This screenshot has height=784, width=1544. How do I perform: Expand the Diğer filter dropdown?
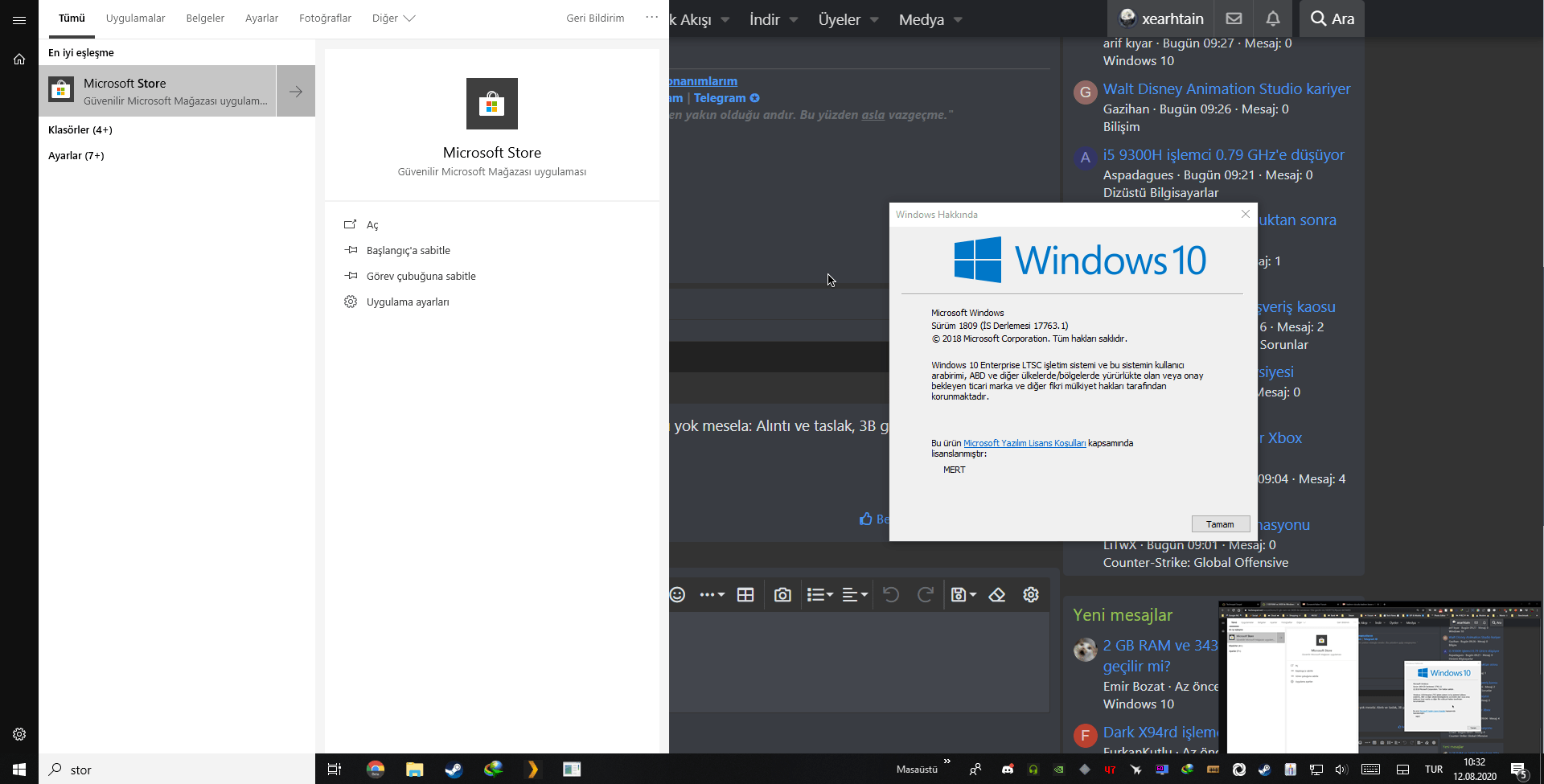(394, 18)
